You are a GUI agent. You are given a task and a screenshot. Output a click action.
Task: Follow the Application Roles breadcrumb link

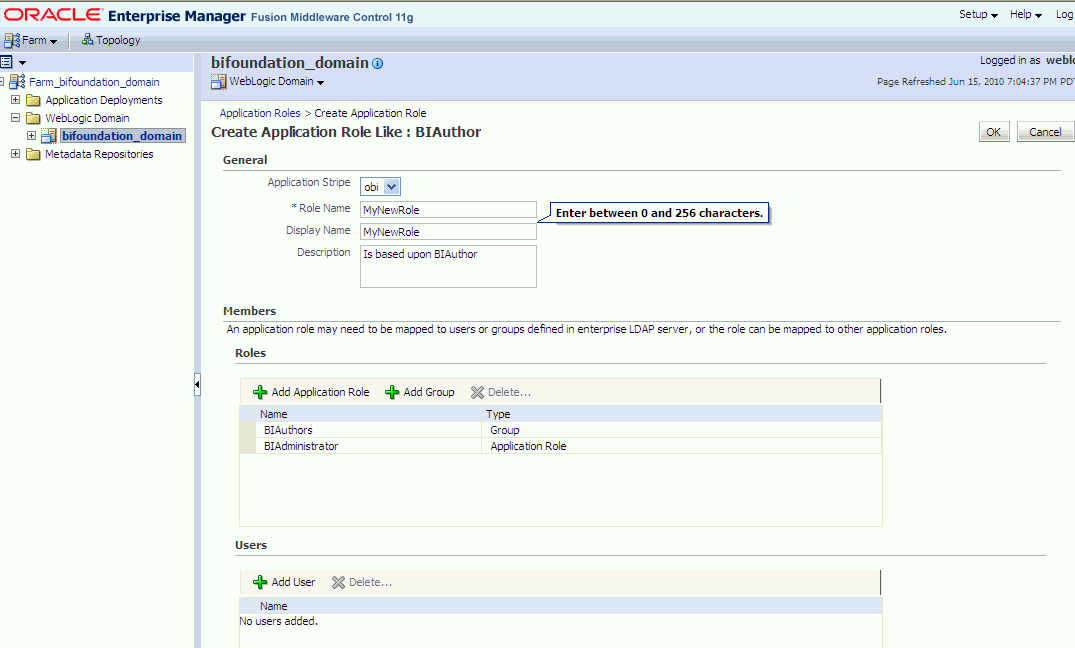coord(260,113)
